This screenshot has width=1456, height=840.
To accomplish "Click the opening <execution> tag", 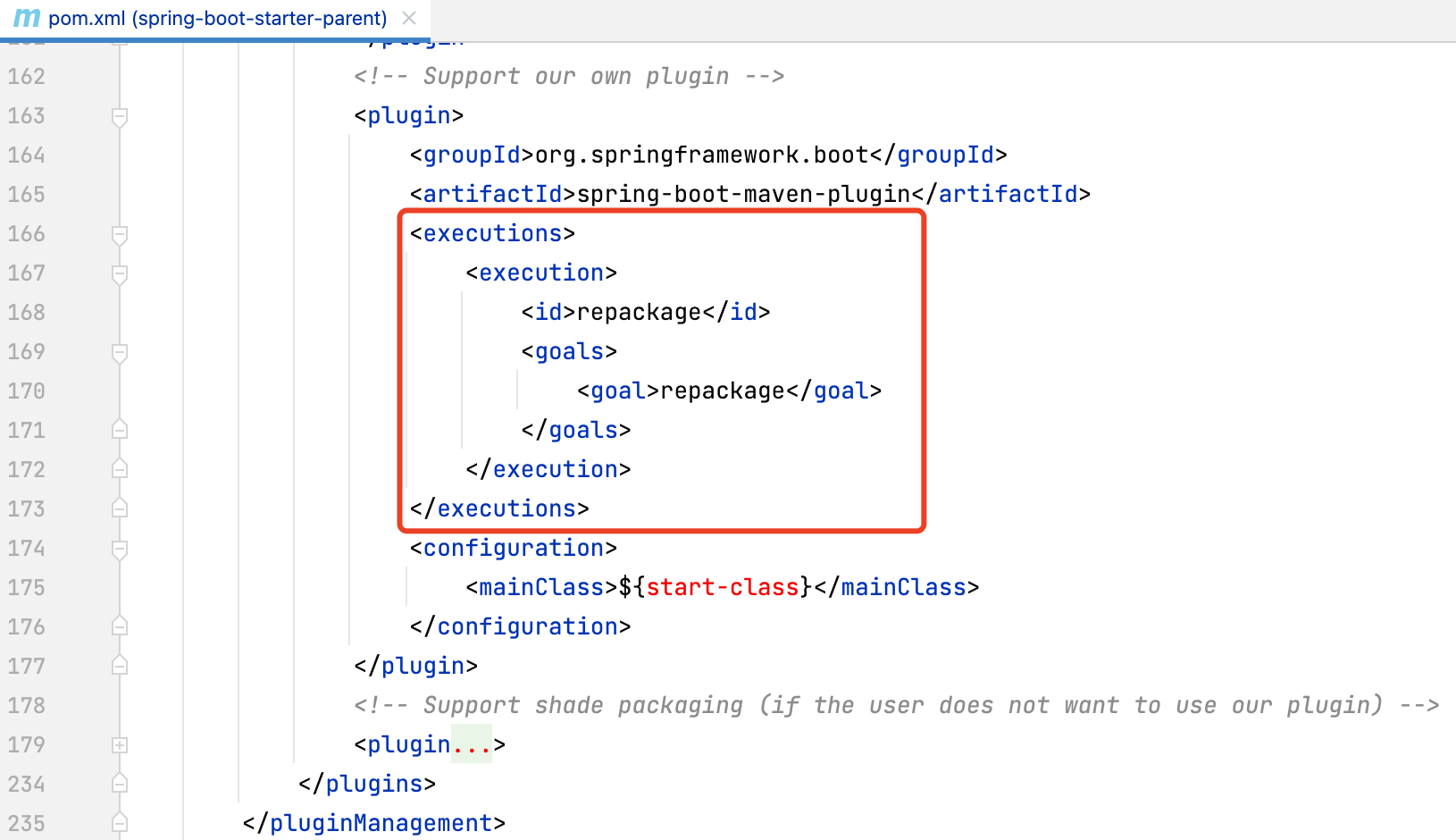I will click(x=541, y=273).
